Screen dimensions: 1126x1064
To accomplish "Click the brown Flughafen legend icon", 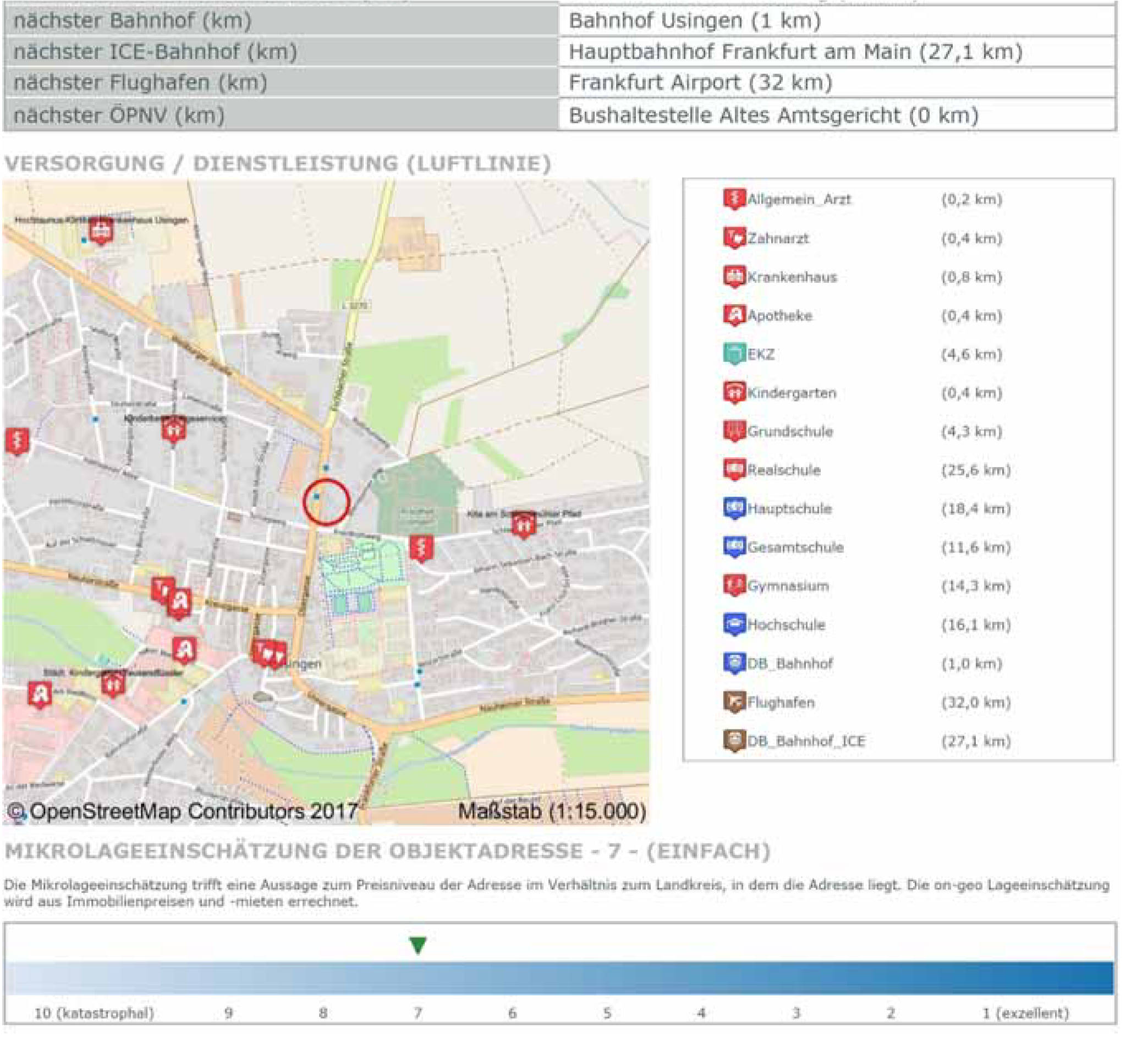I will [x=734, y=702].
